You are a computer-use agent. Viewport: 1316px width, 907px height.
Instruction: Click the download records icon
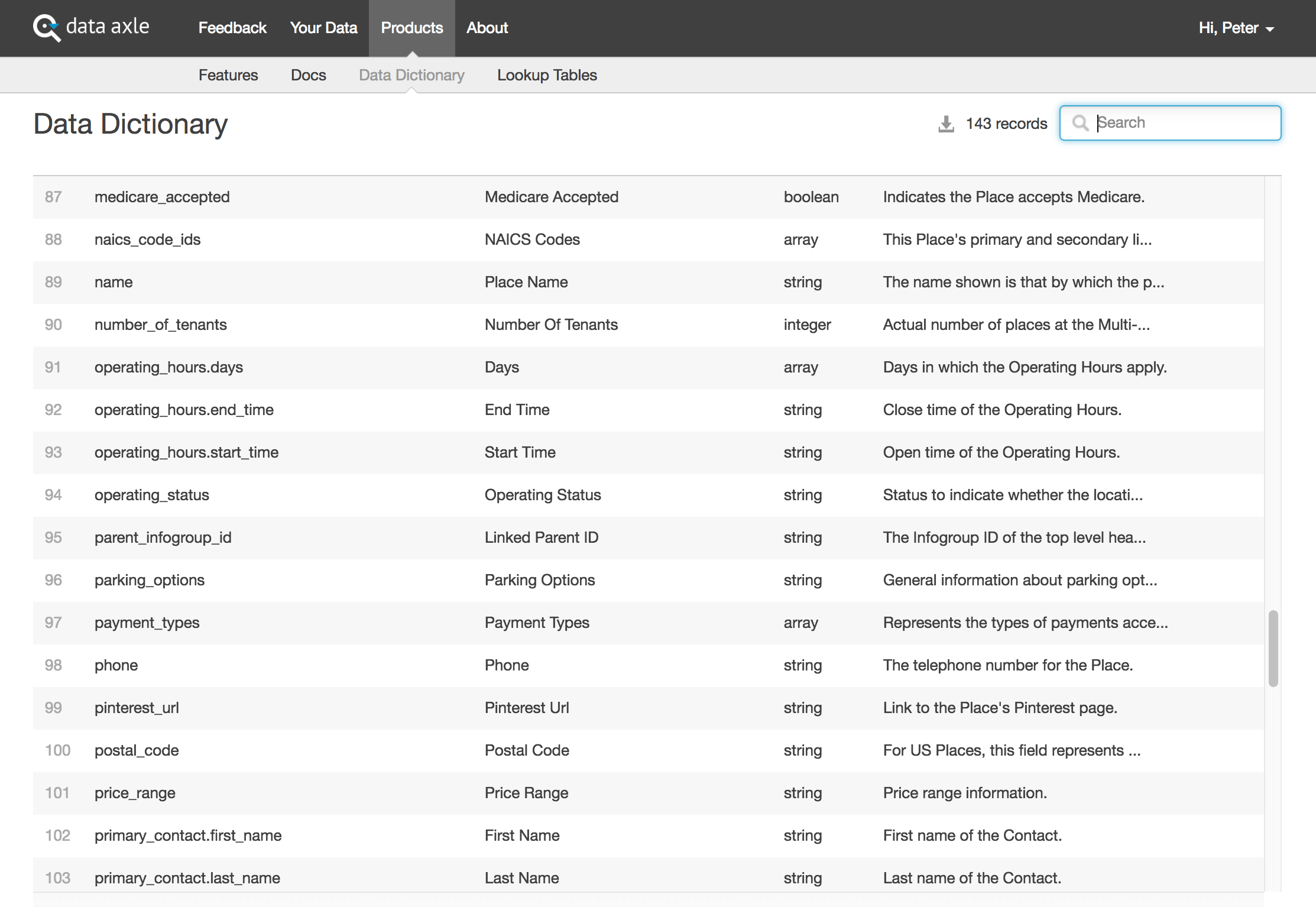946,124
